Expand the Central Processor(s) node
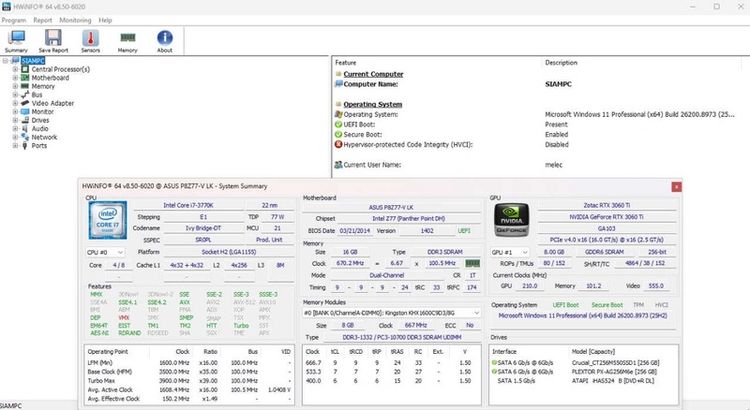Viewport: 750px width, 410px height. 15,69
